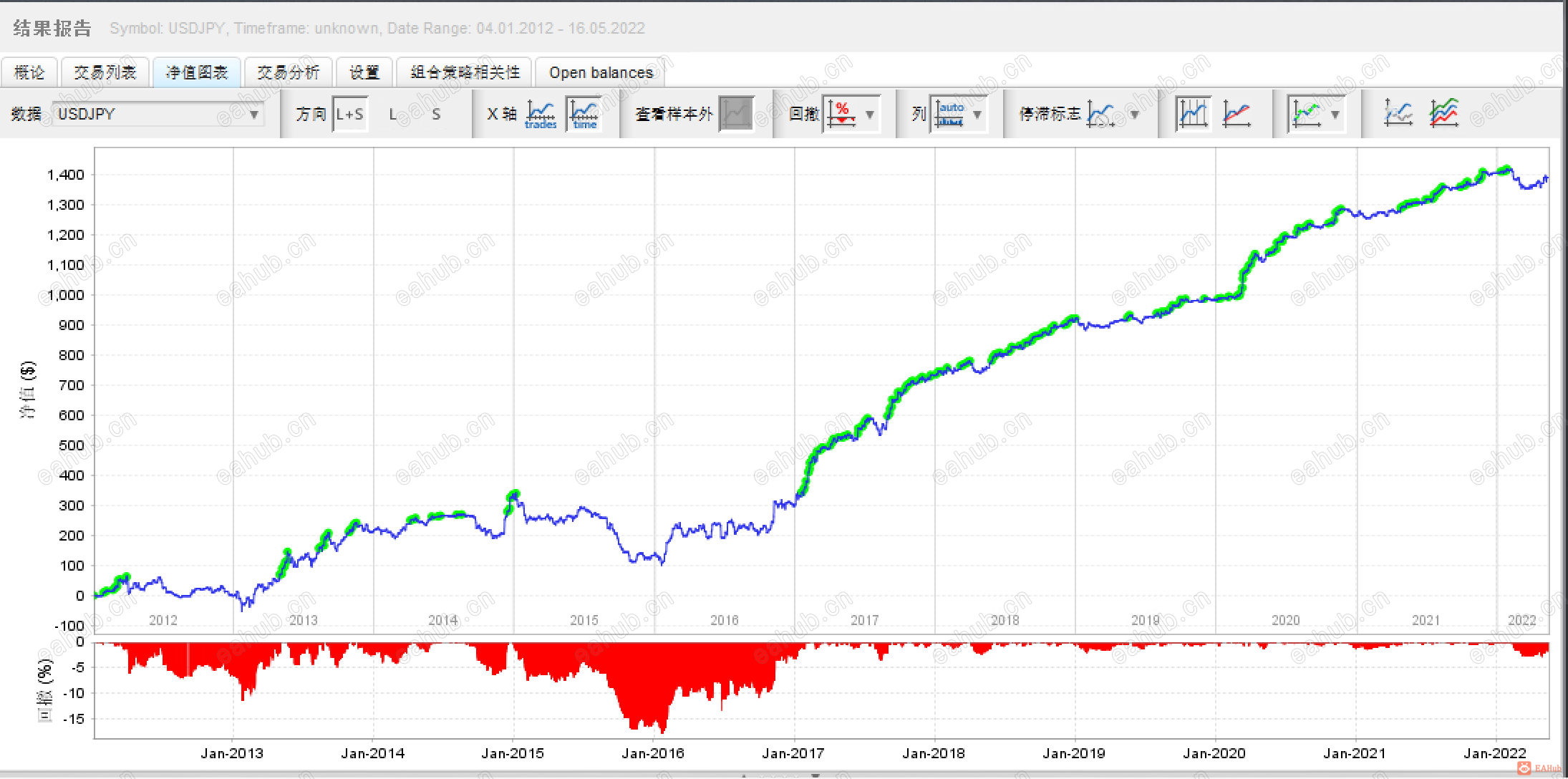The width and height of the screenshot is (1568, 779).
Task: Switch to the 交易分析 tab
Action: [x=289, y=72]
